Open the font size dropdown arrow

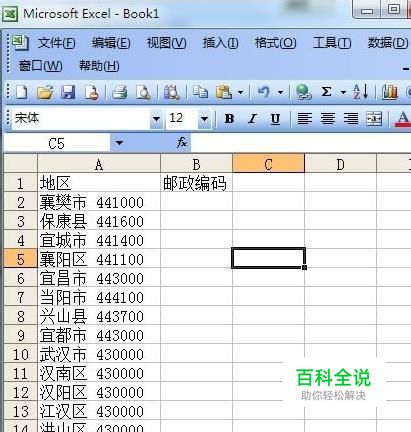pos(204,119)
